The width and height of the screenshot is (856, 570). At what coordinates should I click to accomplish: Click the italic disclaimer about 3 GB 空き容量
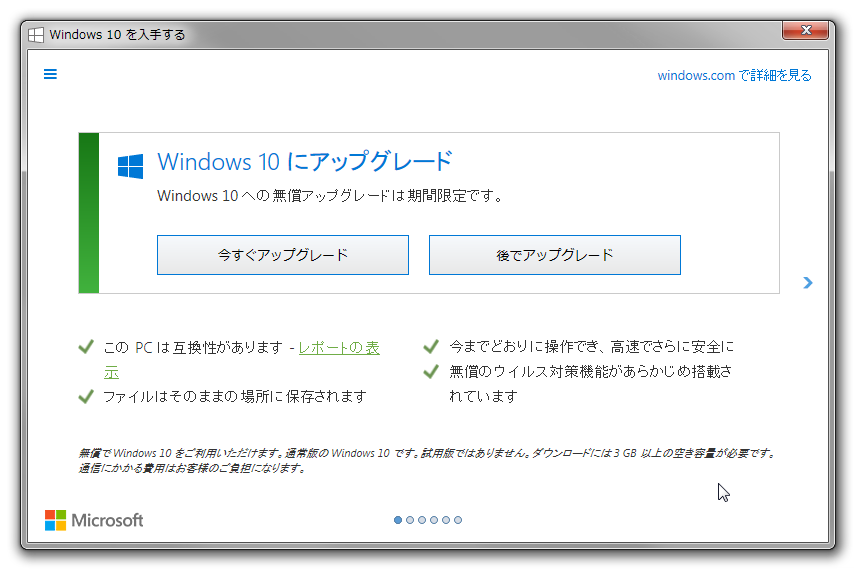tap(427, 460)
